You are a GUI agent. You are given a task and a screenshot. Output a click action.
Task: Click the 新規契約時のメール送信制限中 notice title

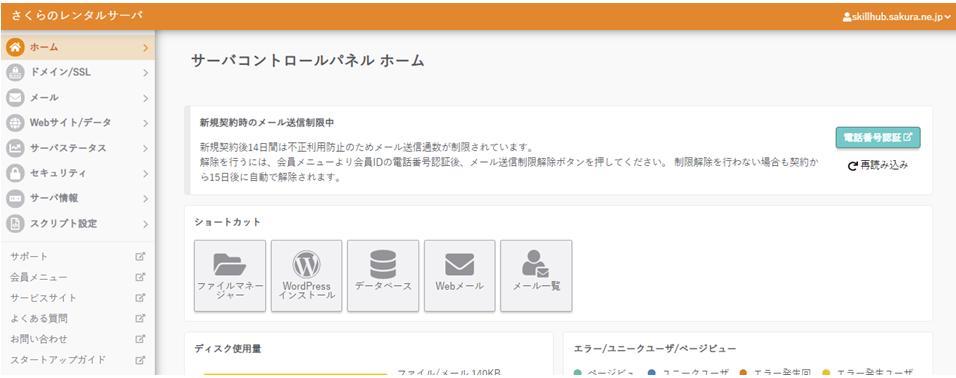[267, 123]
